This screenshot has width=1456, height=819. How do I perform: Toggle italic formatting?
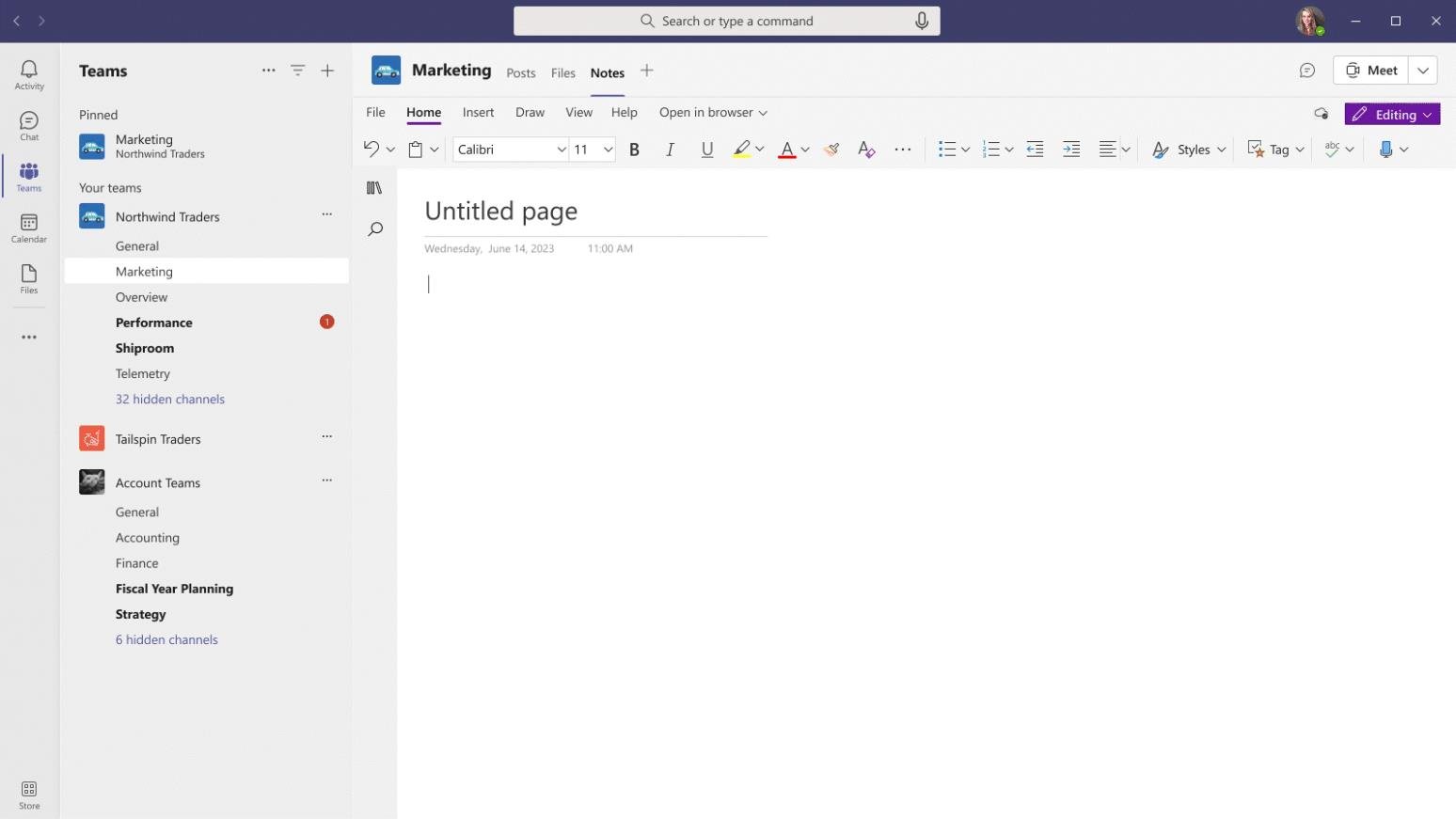[670, 149]
